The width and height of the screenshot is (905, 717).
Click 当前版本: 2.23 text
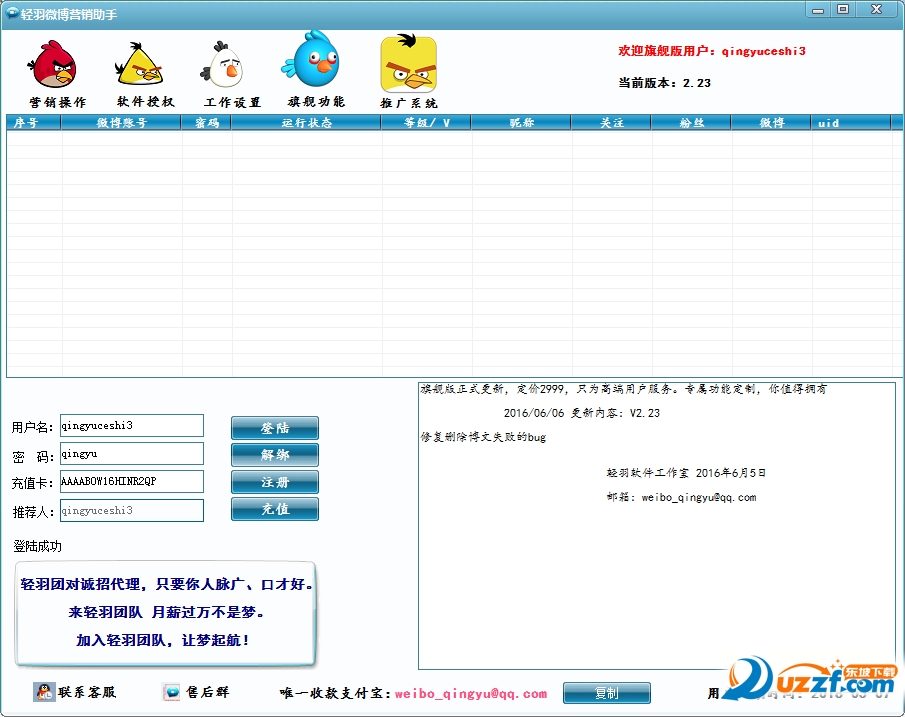[x=664, y=83]
